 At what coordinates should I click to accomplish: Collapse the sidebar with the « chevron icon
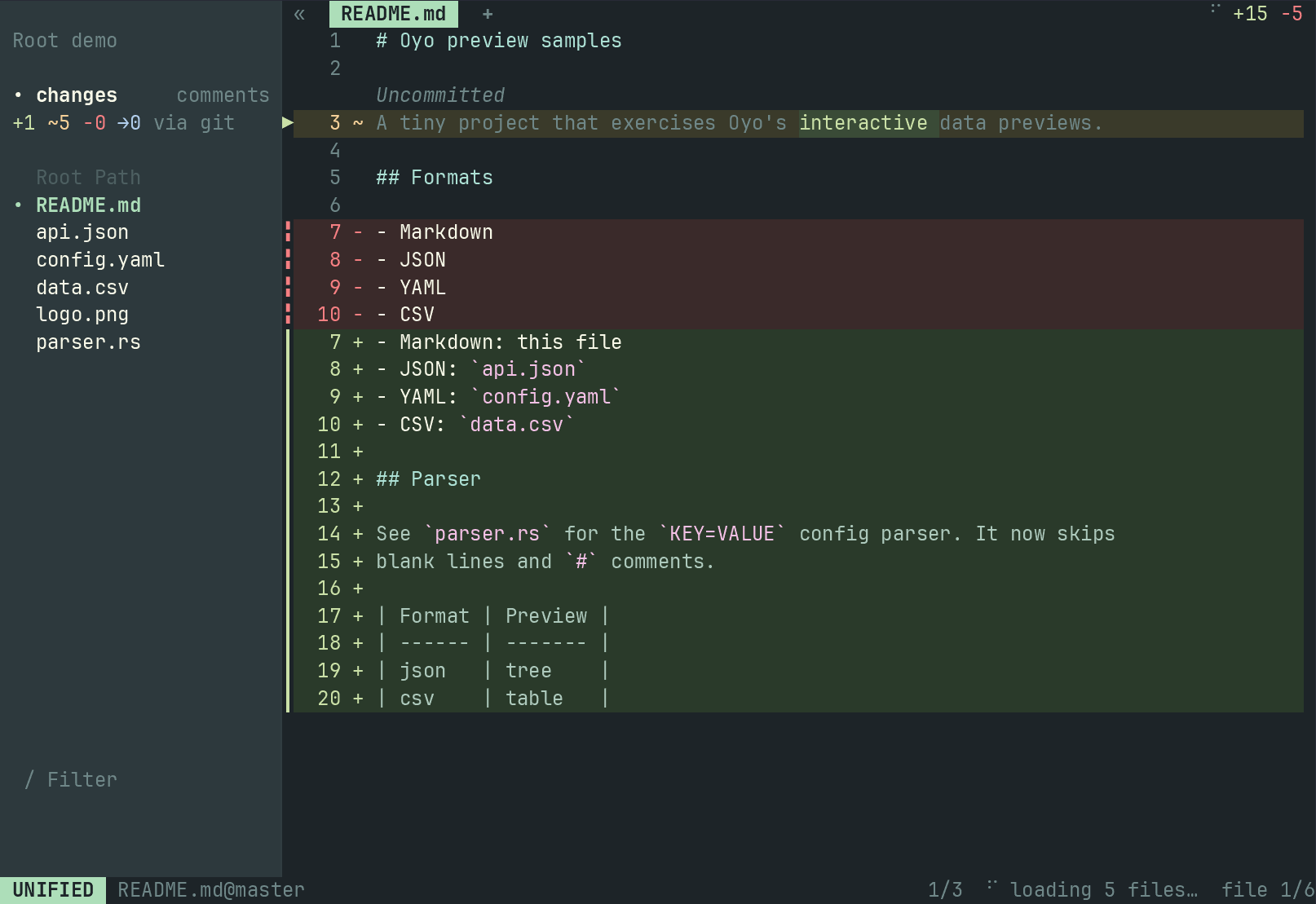point(299,14)
